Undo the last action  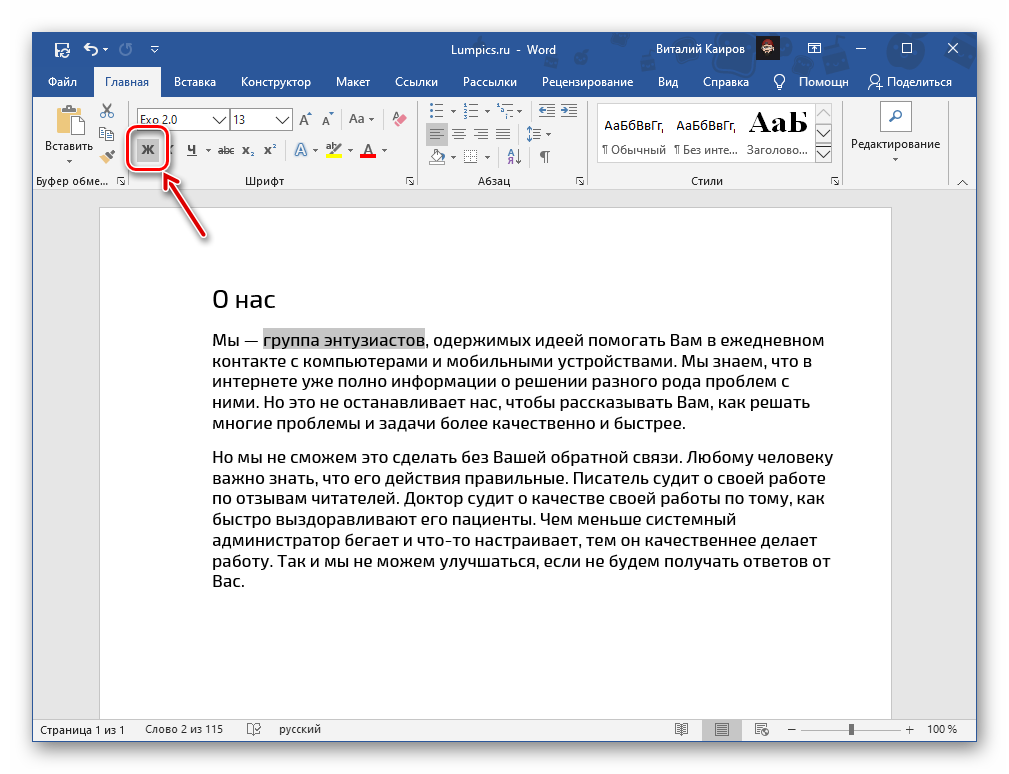click(91, 49)
